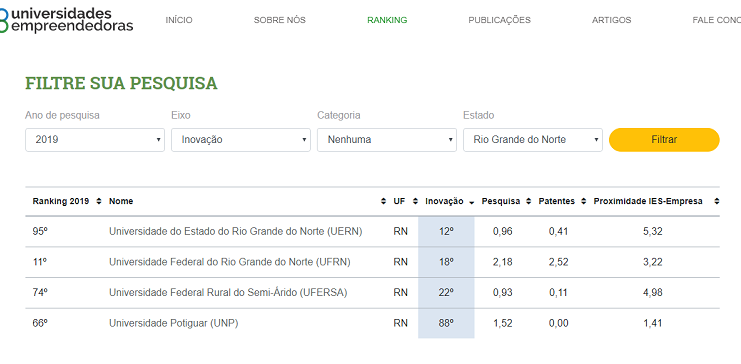
Task: Sort by UF column arrows
Action: (415, 201)
